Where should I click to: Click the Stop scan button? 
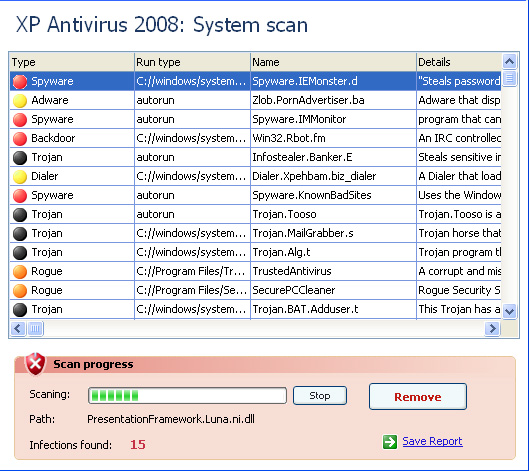tap(320, 395)
